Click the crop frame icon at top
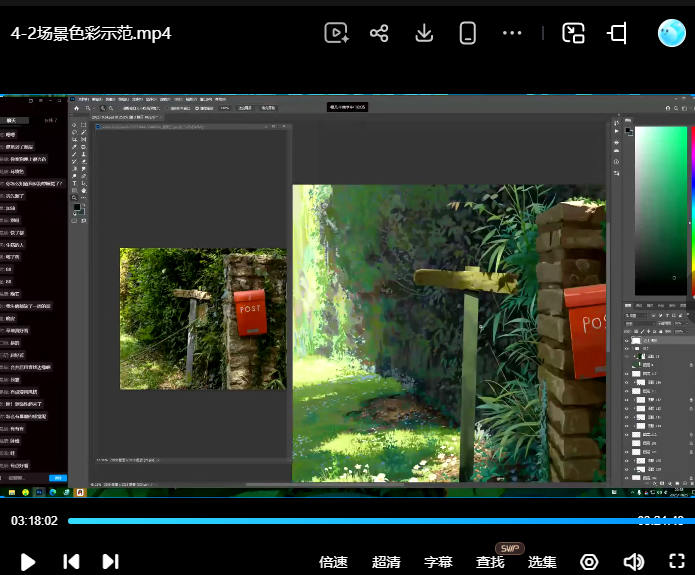 pos(617,33)
